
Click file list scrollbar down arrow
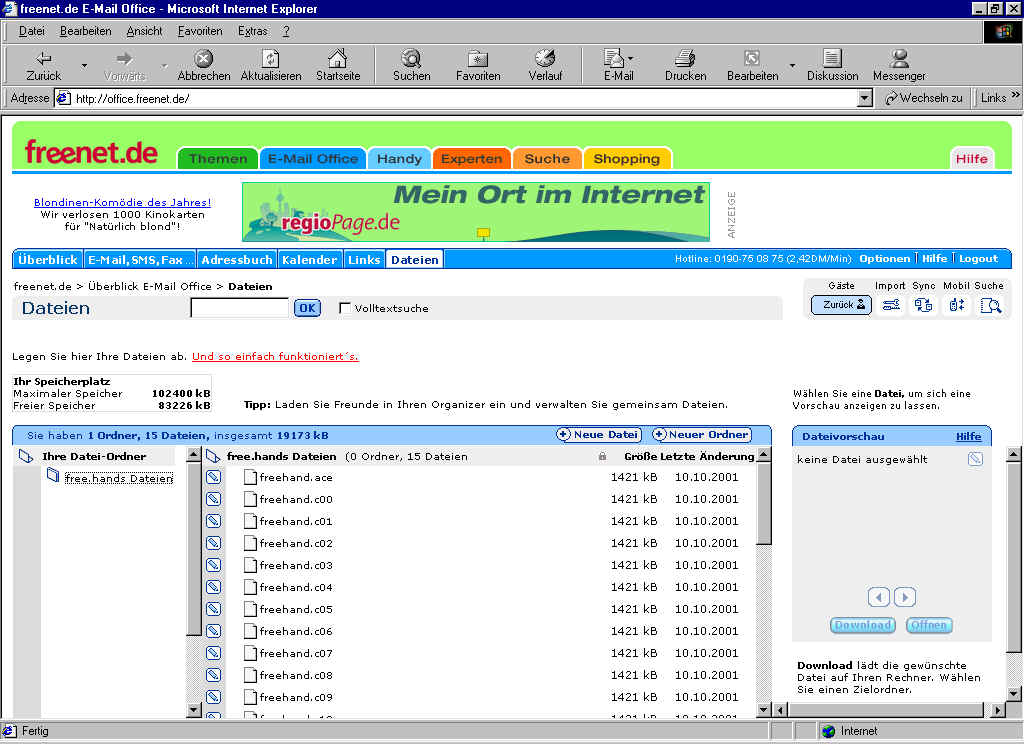pyautogui.click(x=763, y=709)
